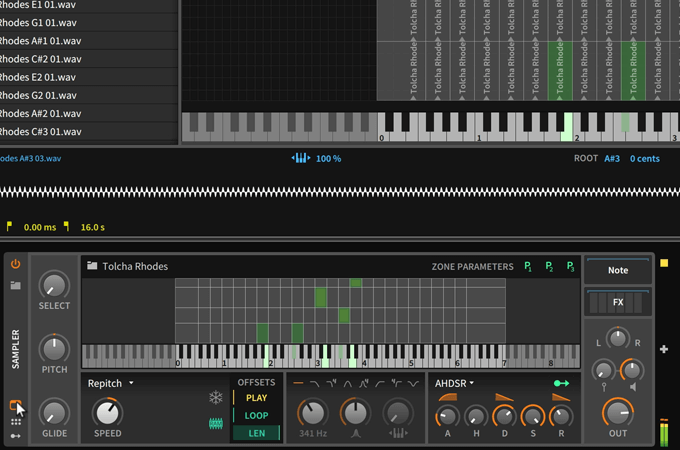The image size is (680, 450).
Task: Select the filter-off flat line icon
Action: coord(298,383)
